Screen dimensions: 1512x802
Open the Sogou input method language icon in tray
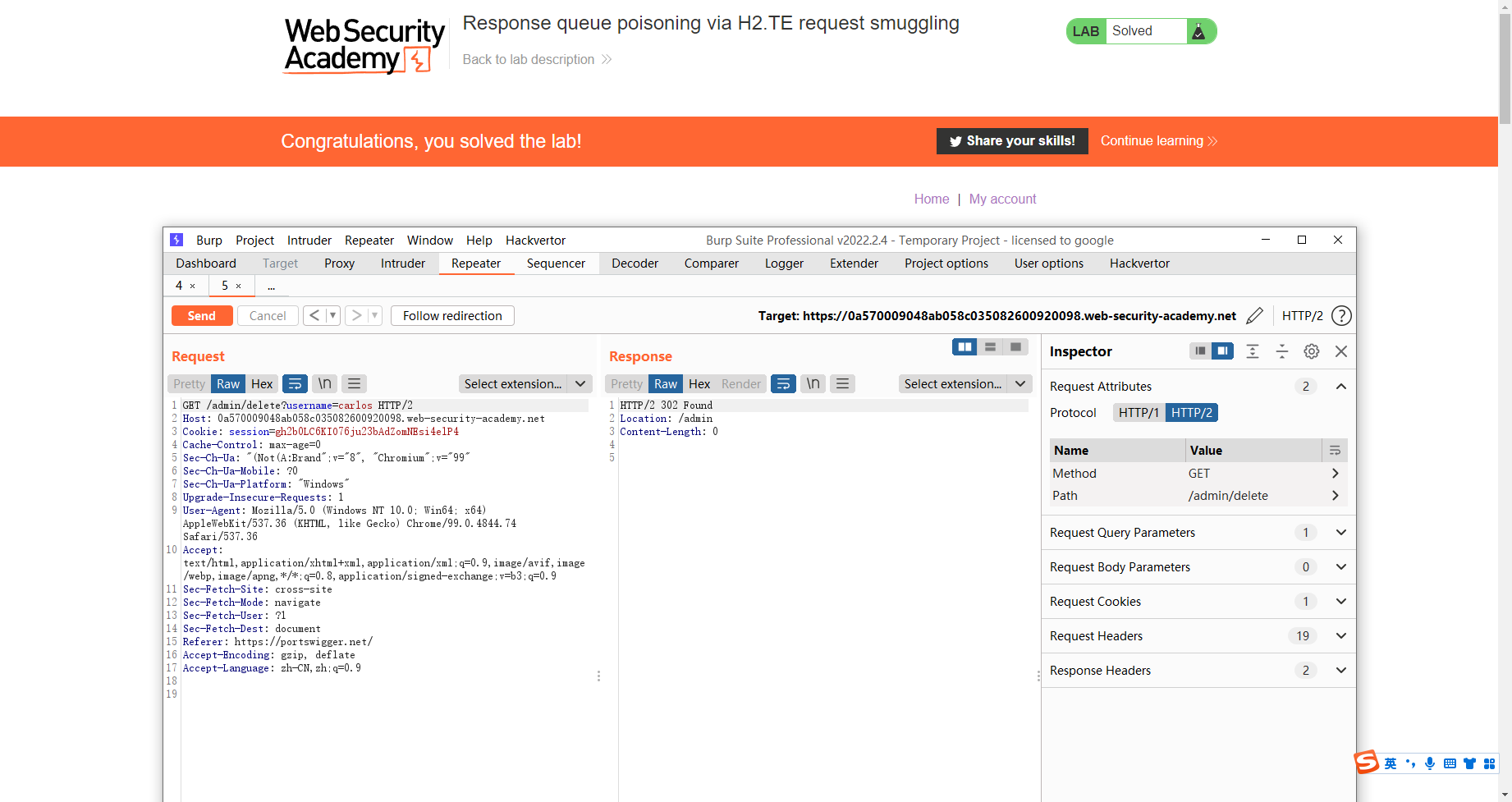(1391, 763)
